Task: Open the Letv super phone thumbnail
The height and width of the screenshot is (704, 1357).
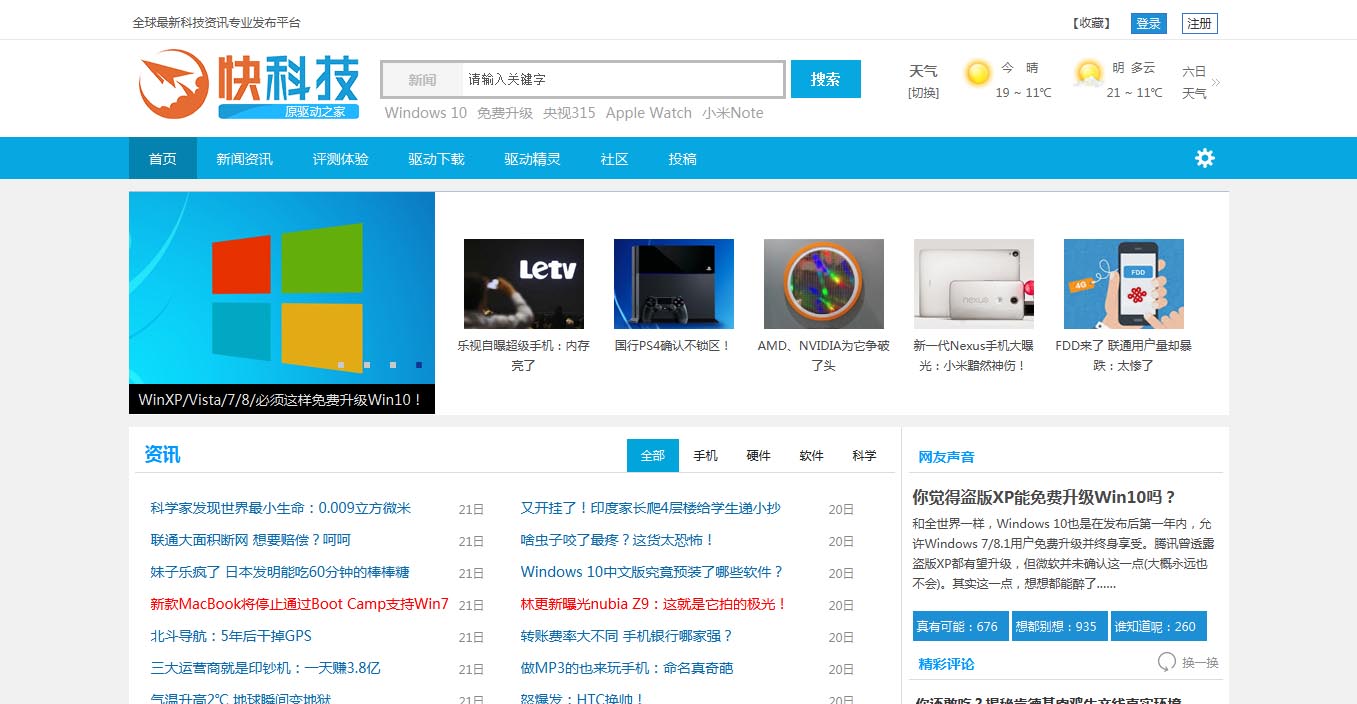Action: point(523,284)
